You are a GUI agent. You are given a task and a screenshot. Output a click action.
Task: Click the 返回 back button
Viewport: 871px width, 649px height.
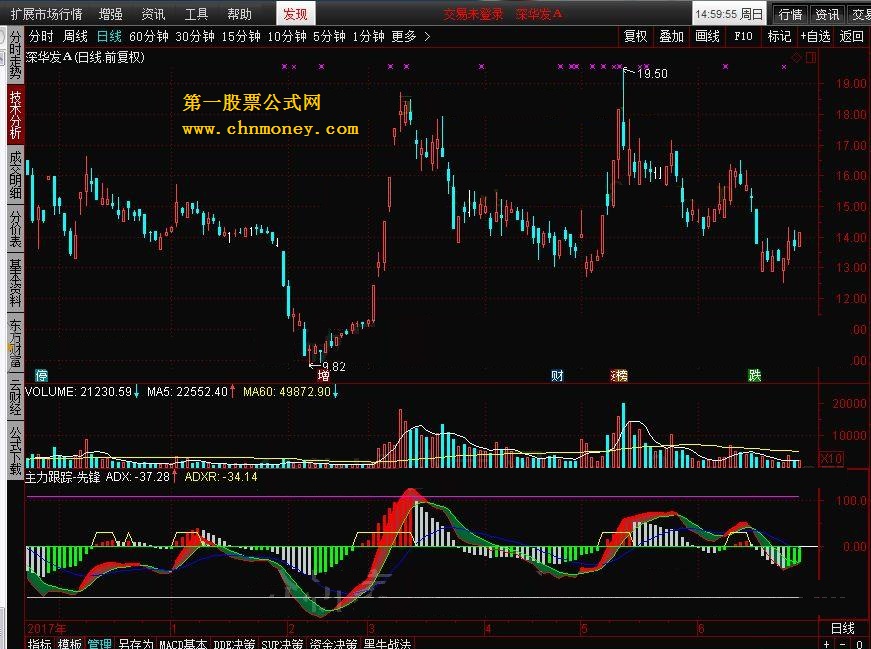[851, 37]
